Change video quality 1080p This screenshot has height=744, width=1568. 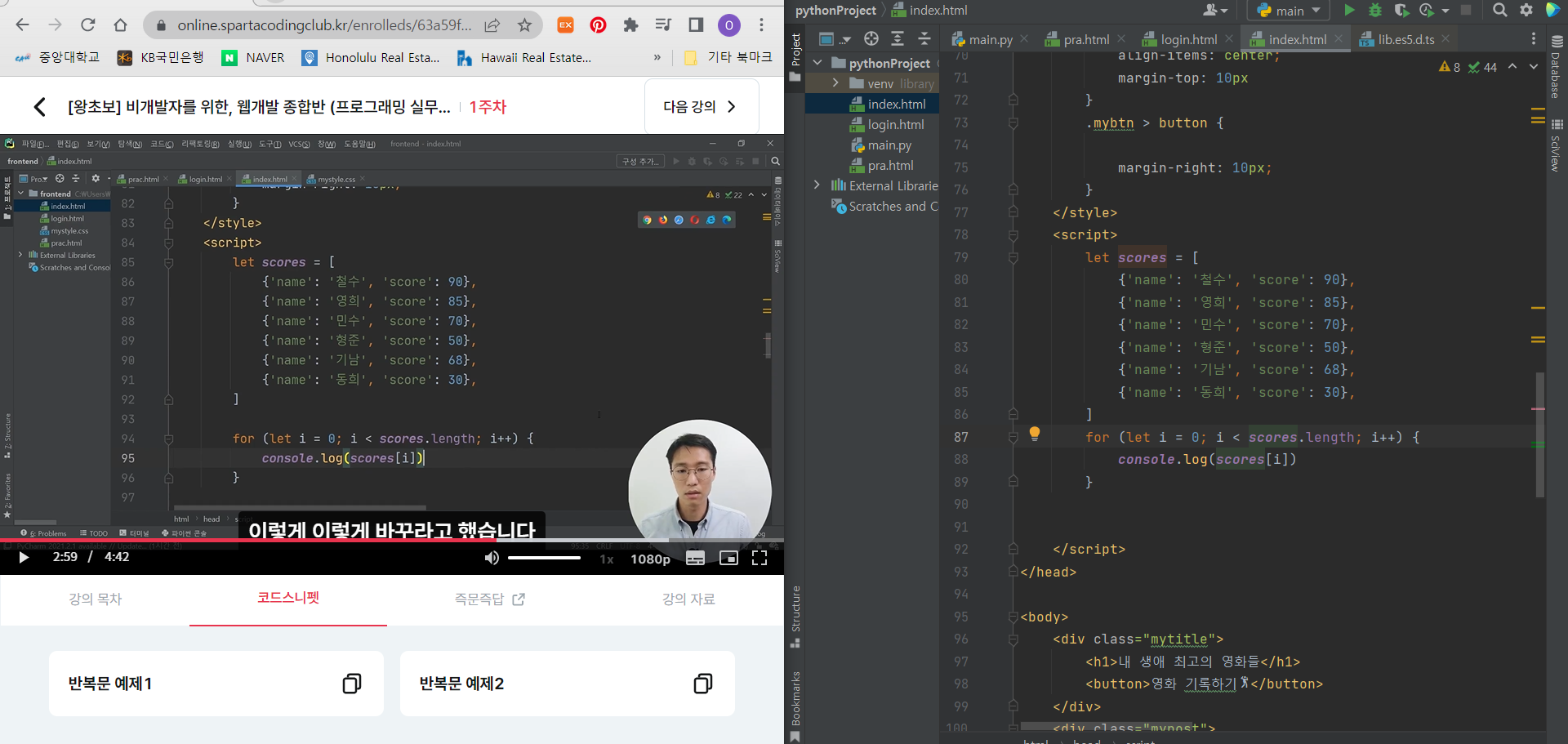[x=650, y=559]
